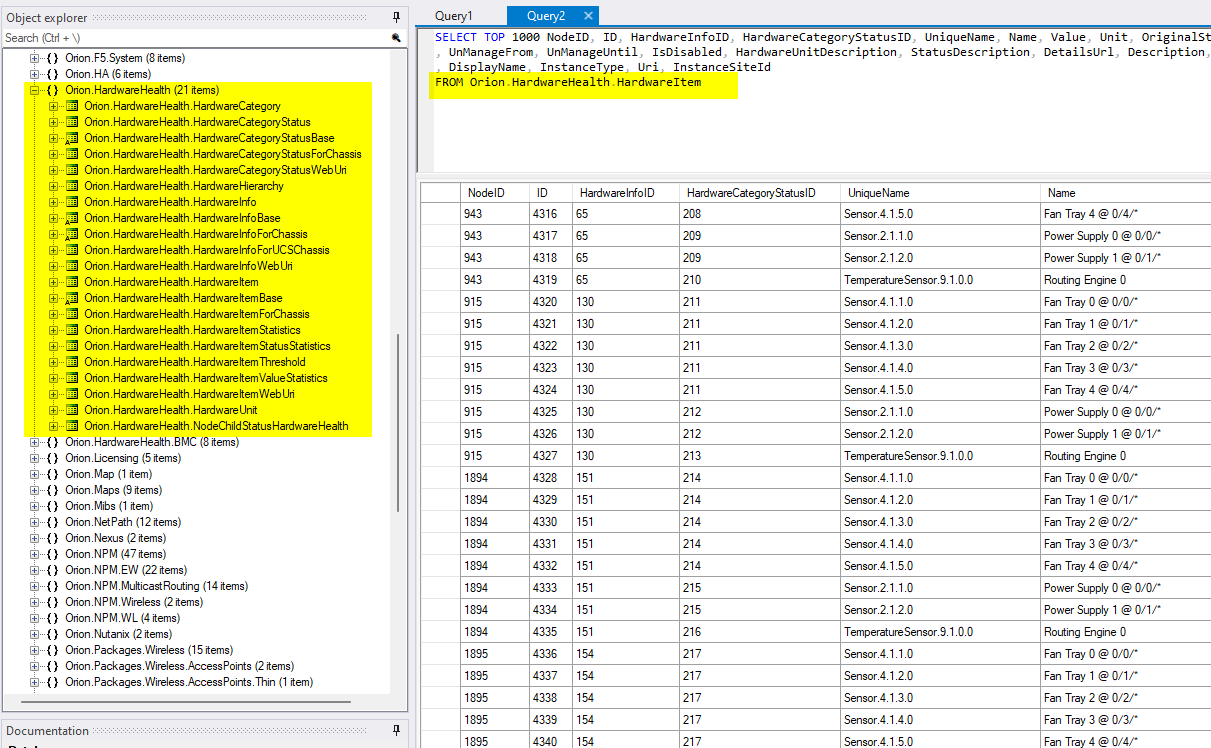Select Orion.HardwareHealth.HardwareItemThreshold in the tree

coord(194,362)
